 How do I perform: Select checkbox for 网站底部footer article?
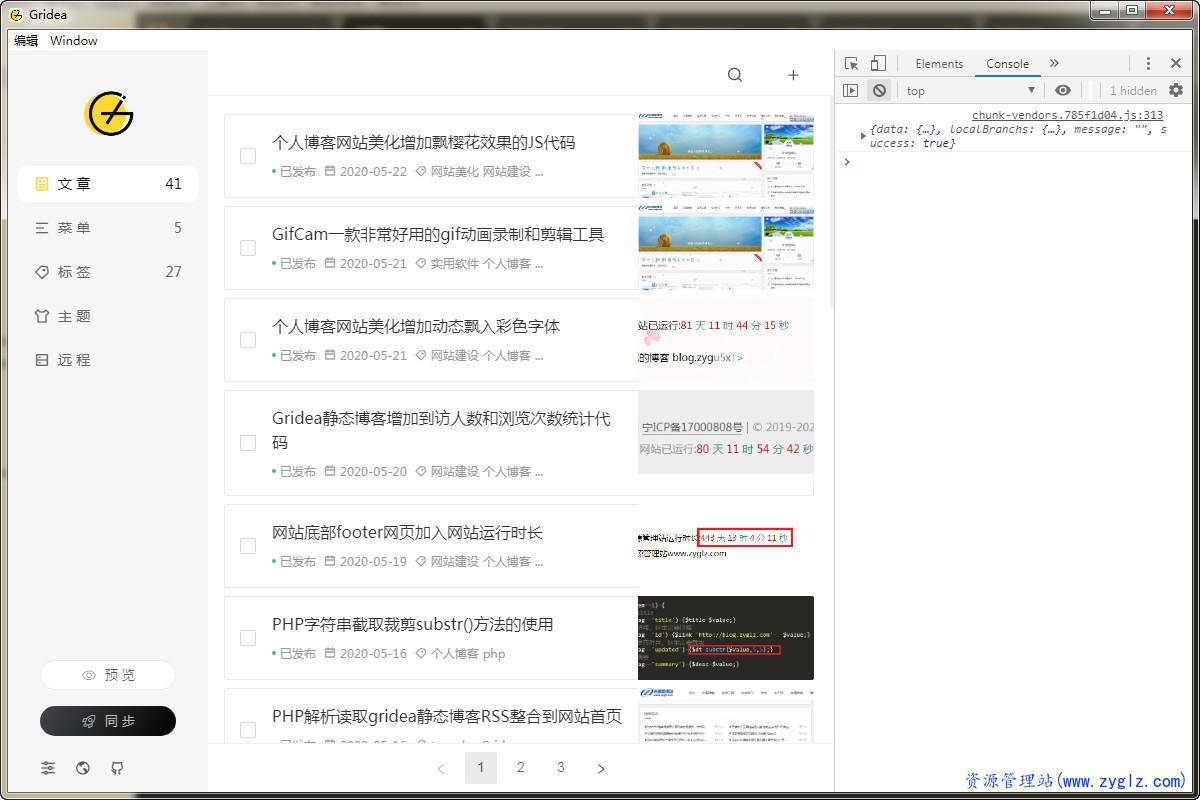[x=248, y=546]
